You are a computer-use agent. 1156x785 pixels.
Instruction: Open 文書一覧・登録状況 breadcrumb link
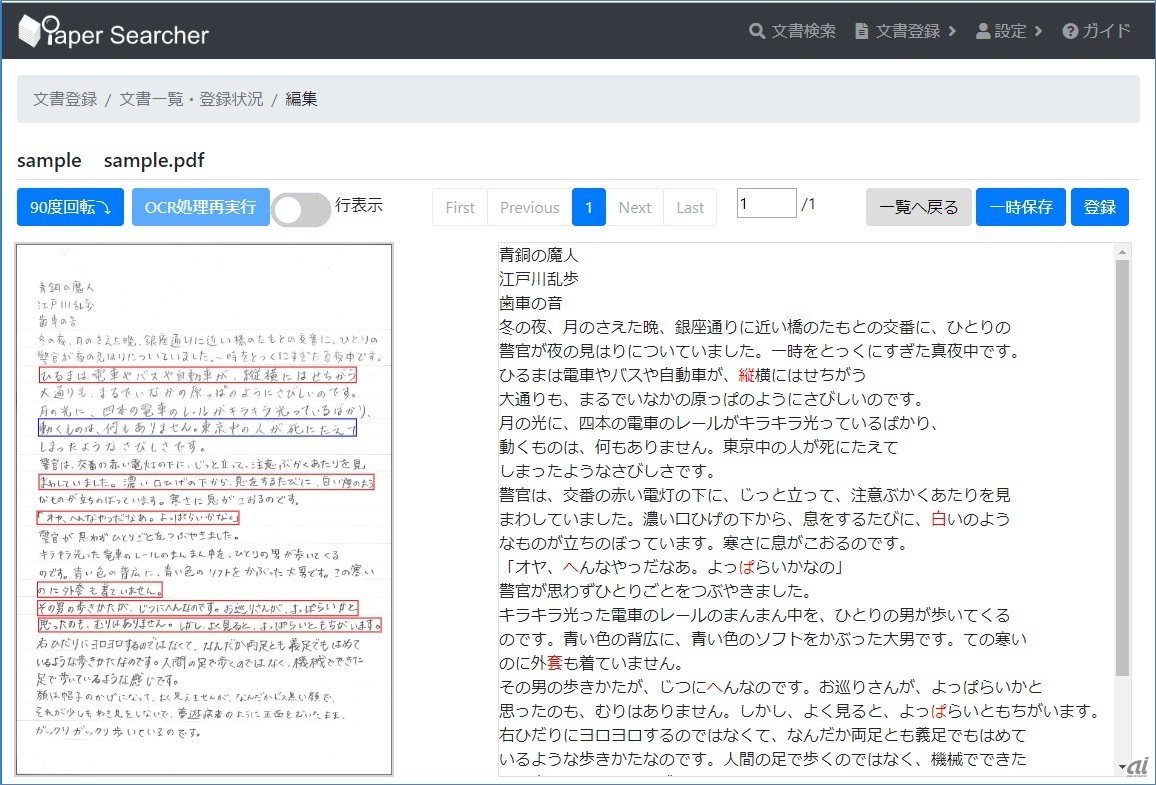pos(191,99)
